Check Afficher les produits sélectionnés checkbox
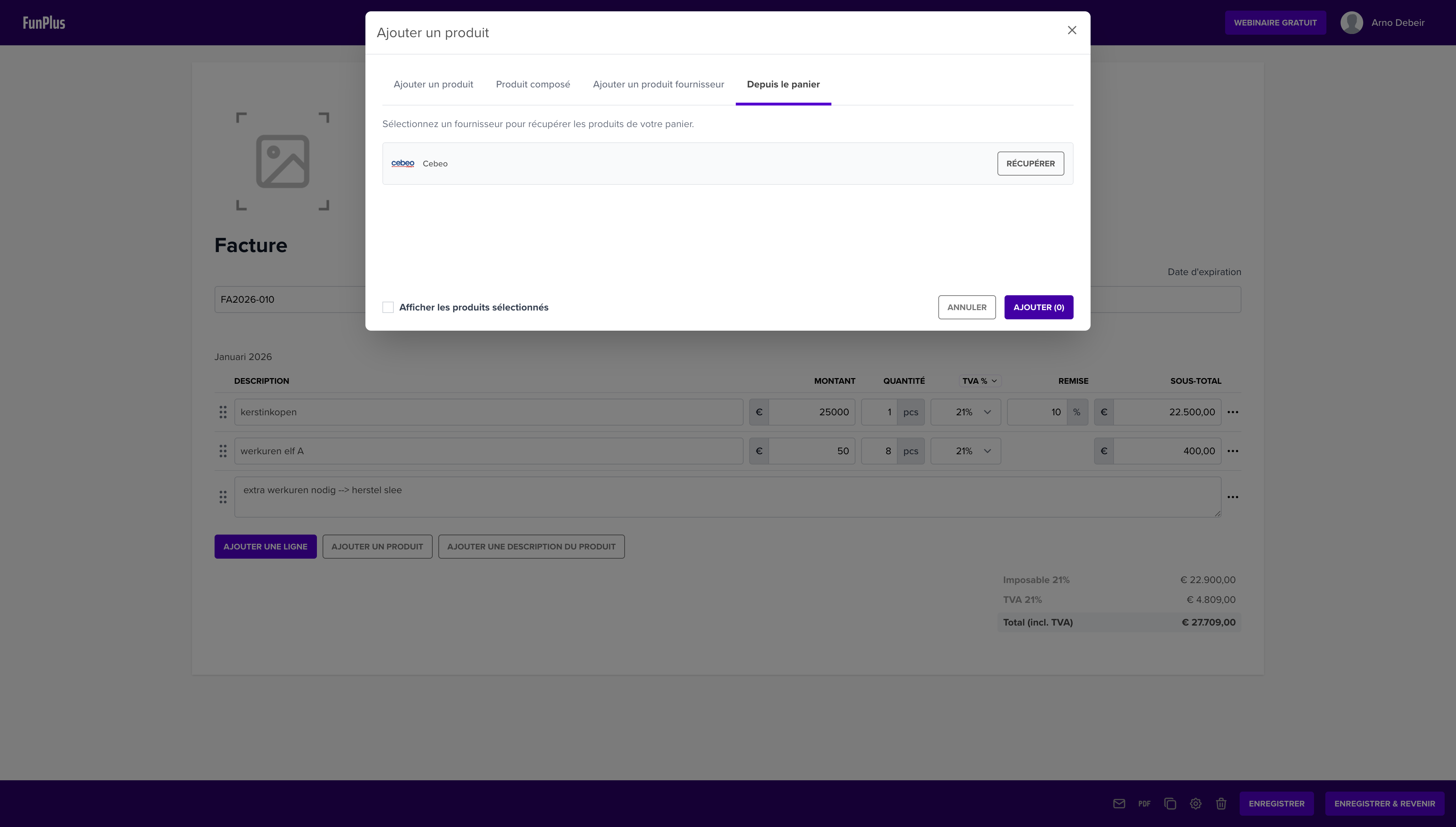 pos(388,307)
